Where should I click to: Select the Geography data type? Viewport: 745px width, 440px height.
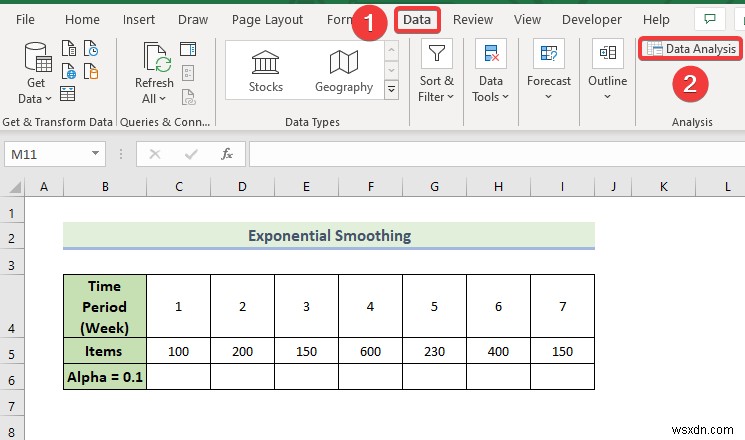(x=344, y=71)
